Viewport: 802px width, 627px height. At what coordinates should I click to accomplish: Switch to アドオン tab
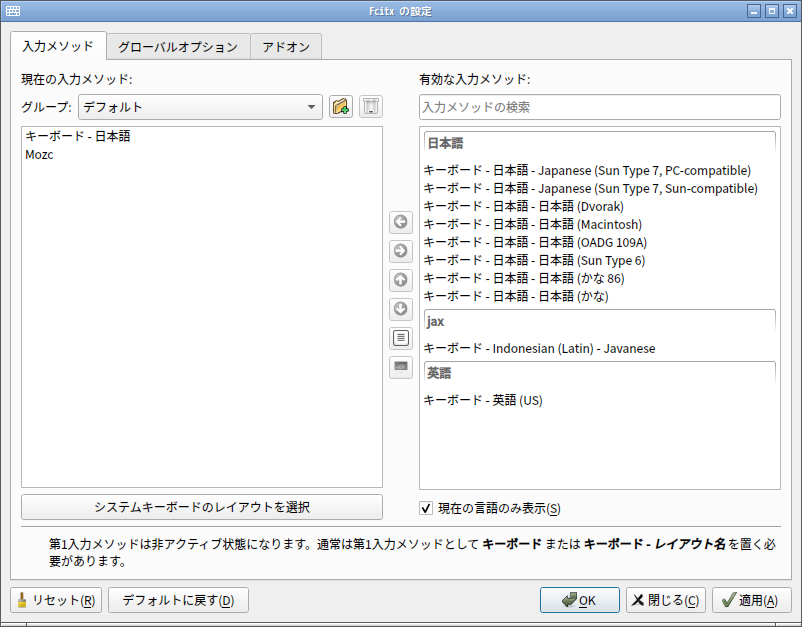(286, 47)
